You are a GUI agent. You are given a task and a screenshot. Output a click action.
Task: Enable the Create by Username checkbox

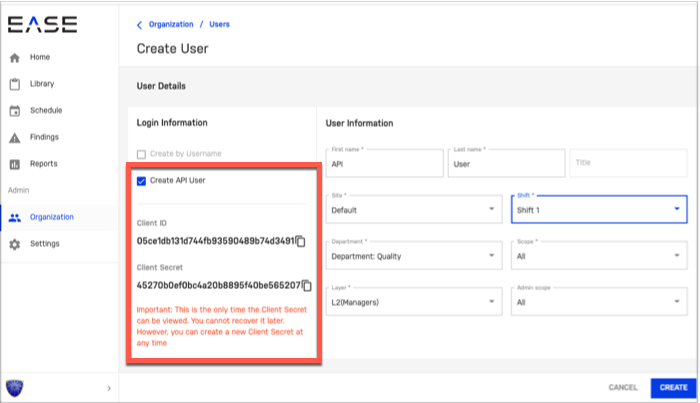[x=142, y=153]
